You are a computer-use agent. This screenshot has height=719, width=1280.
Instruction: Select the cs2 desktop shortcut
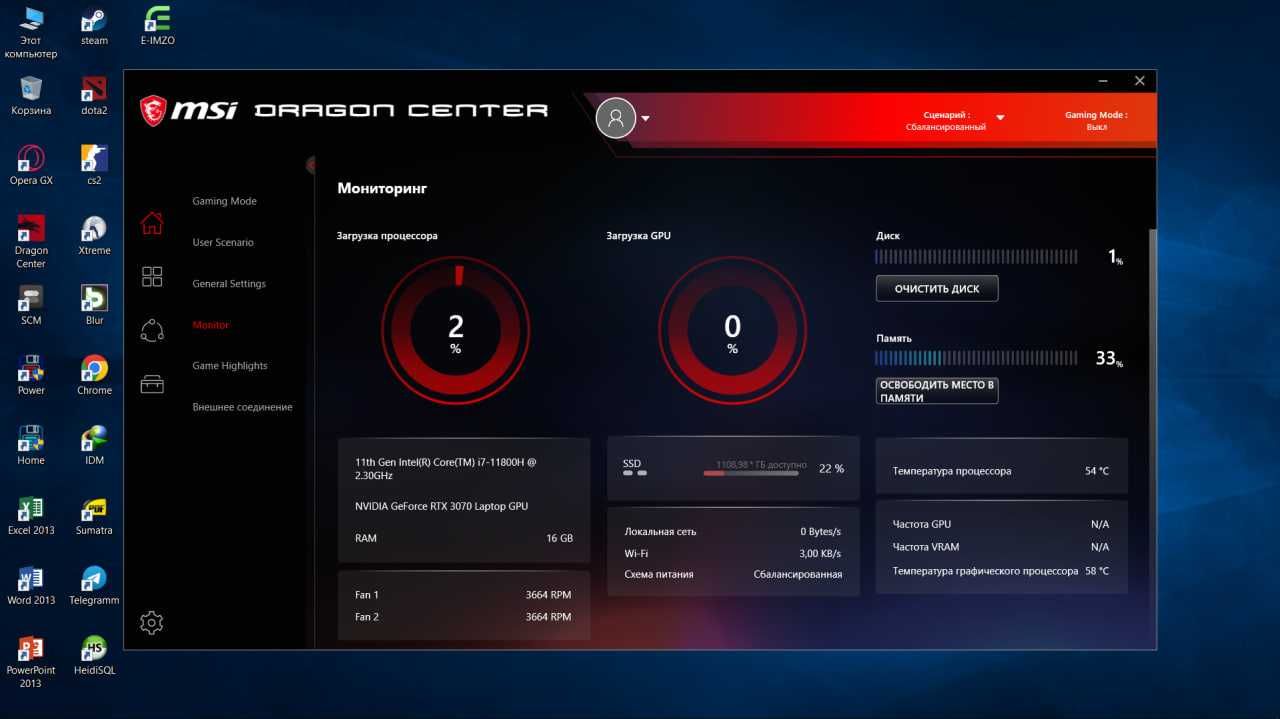tap(94, 166)
